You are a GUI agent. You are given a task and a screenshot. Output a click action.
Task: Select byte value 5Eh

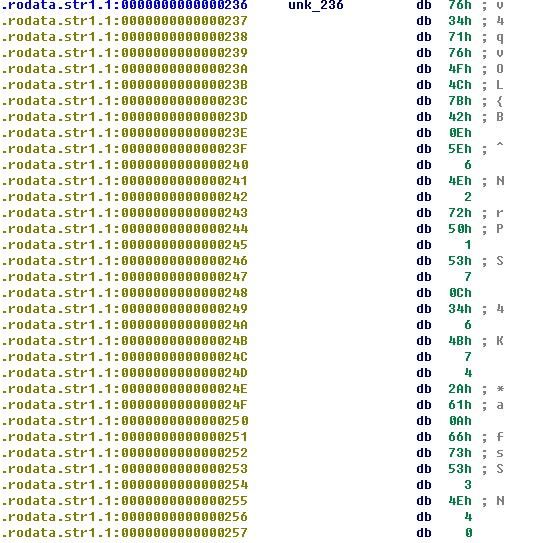(460, 149)
